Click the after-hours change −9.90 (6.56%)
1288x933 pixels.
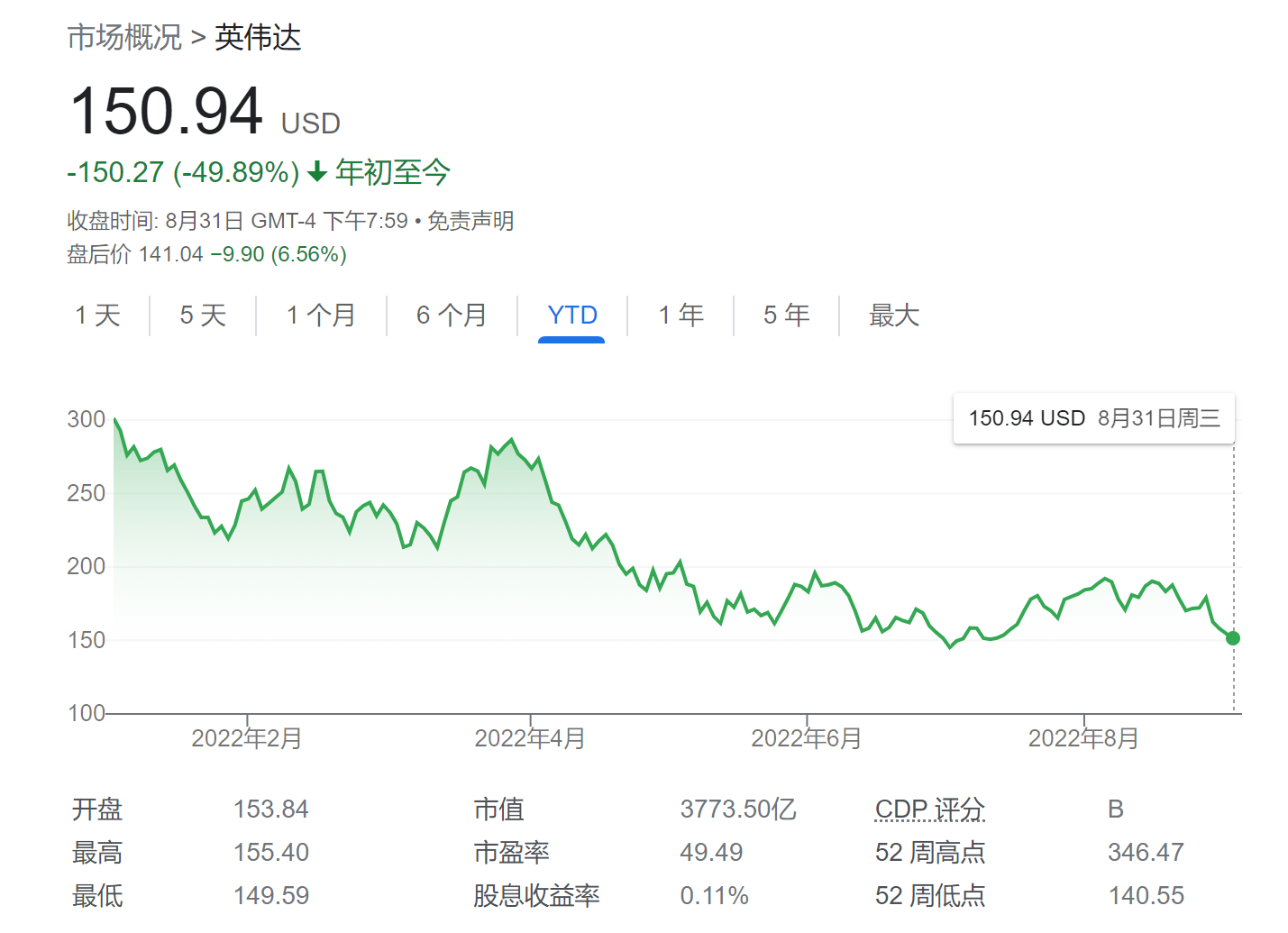coord(279,254)
